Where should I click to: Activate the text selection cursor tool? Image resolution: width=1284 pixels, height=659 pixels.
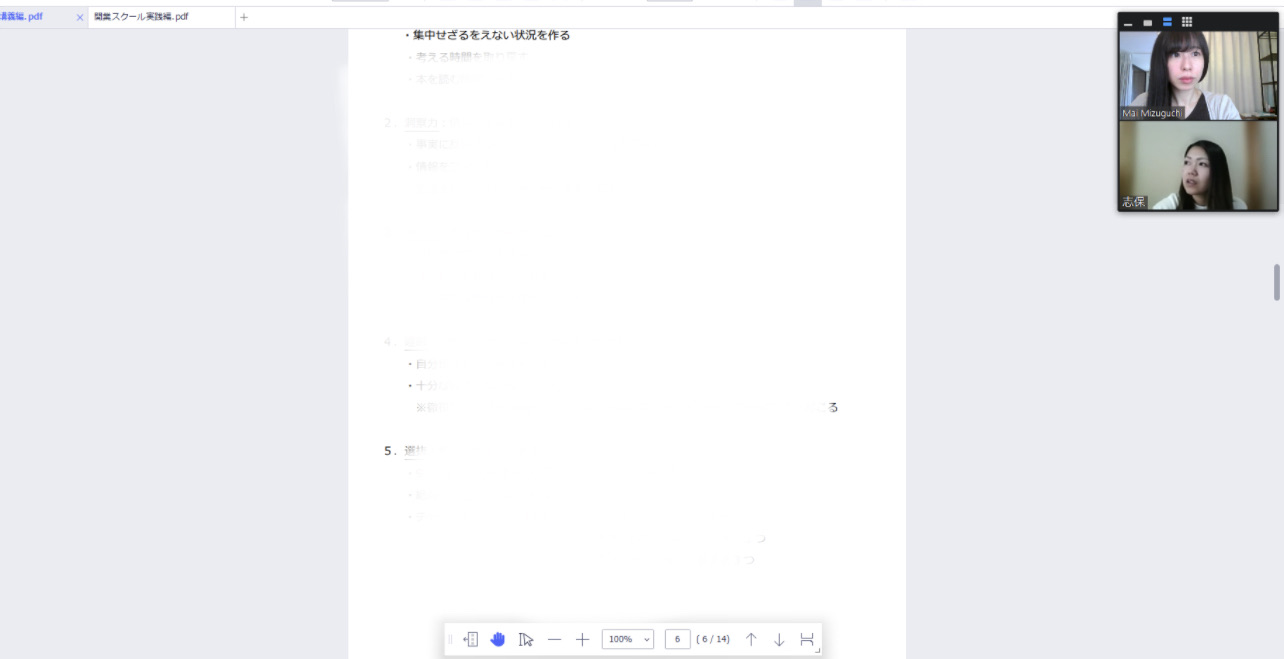click(x=526, y=639)
